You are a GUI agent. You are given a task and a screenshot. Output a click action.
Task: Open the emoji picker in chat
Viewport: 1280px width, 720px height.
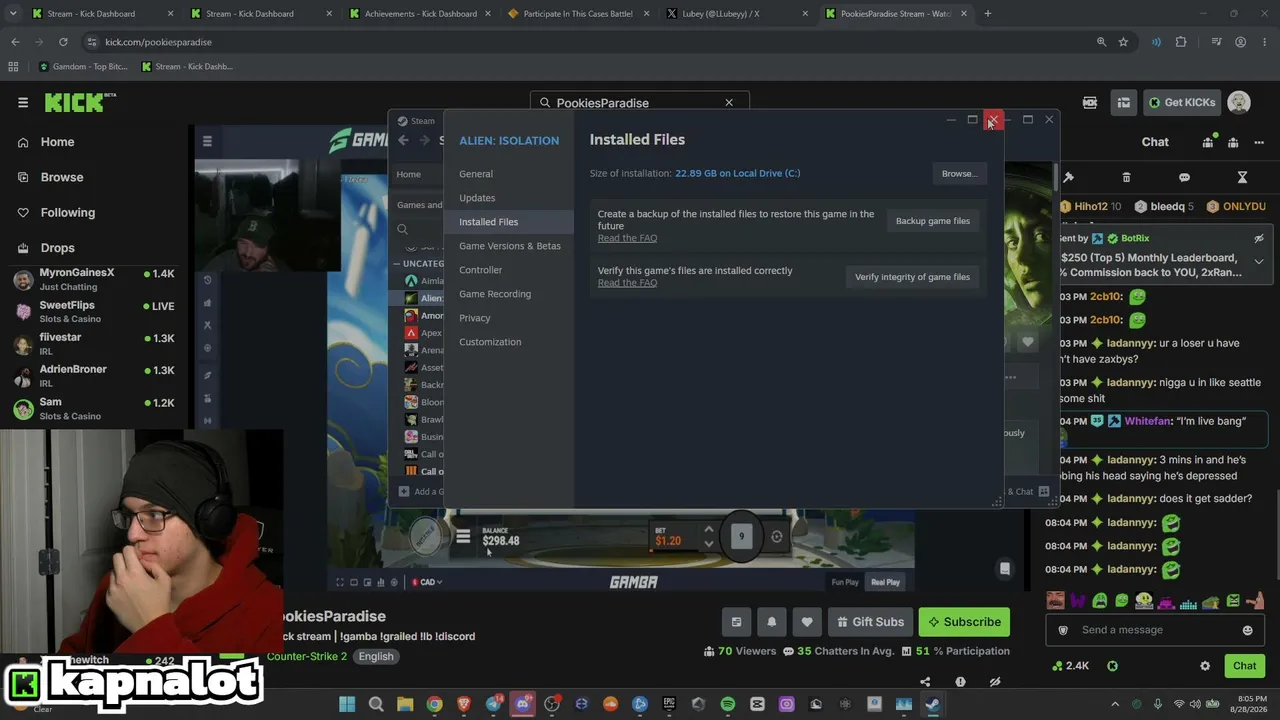pos(1247,630)
